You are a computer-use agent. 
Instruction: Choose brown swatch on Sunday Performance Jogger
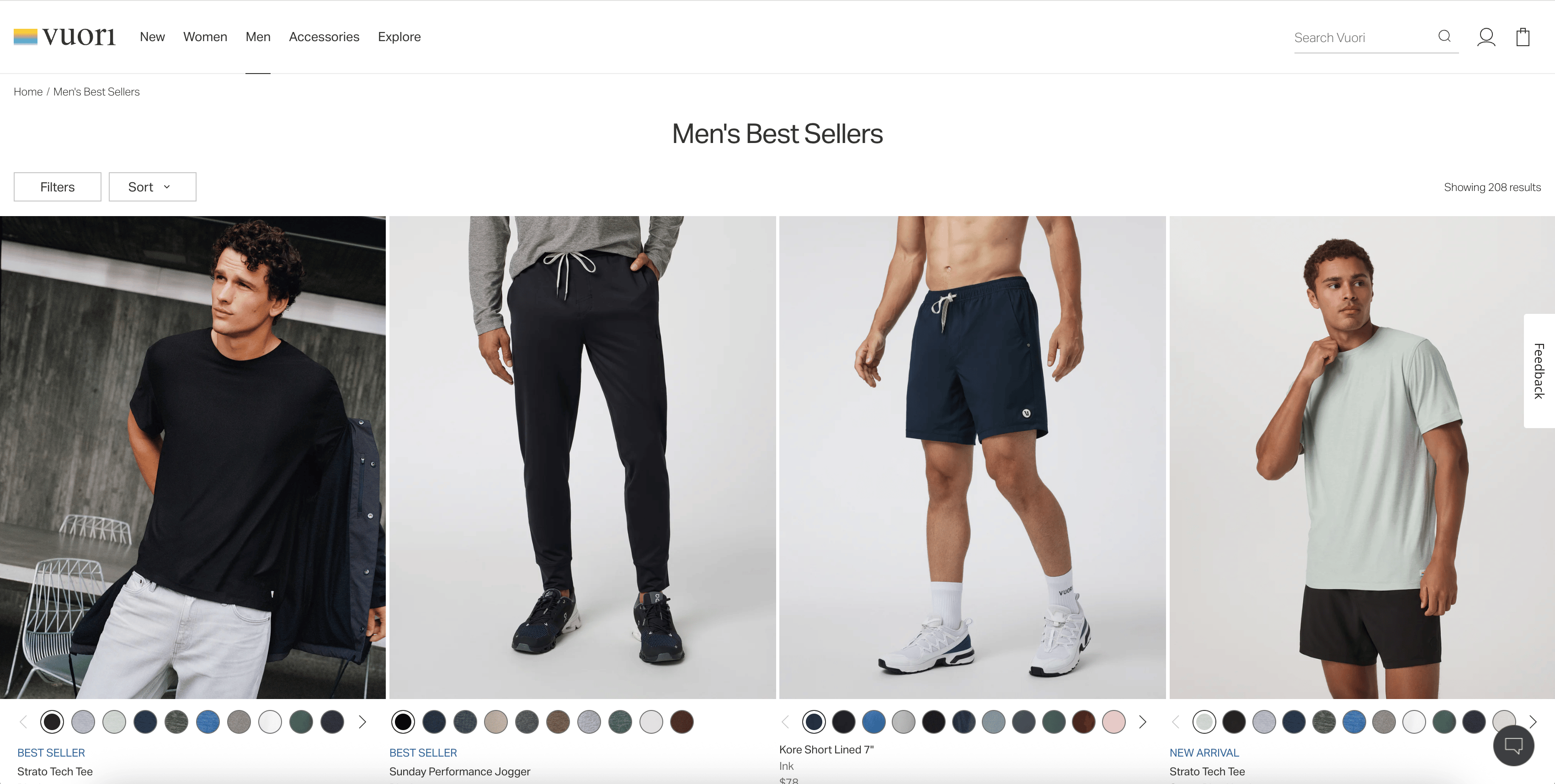682,722
